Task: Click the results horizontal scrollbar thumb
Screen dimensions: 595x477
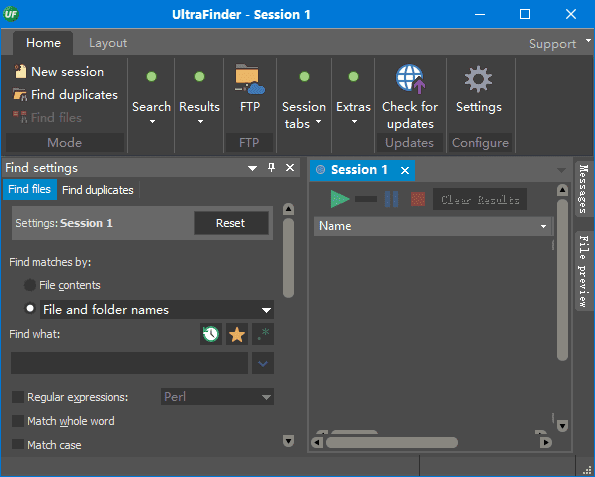Action: point(392,442)
